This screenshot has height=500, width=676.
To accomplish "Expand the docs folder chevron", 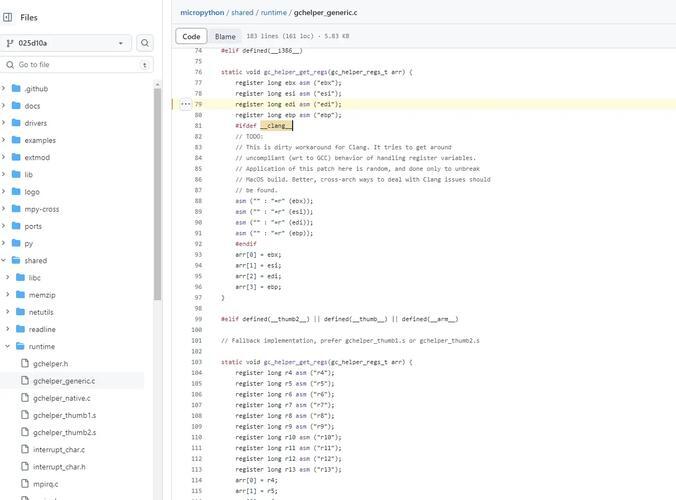I will click(3, 106).
